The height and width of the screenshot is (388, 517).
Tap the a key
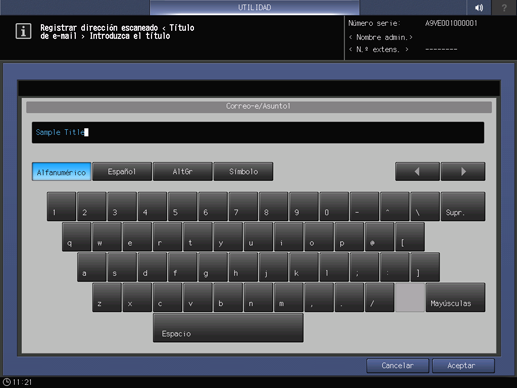click(92, 267)
